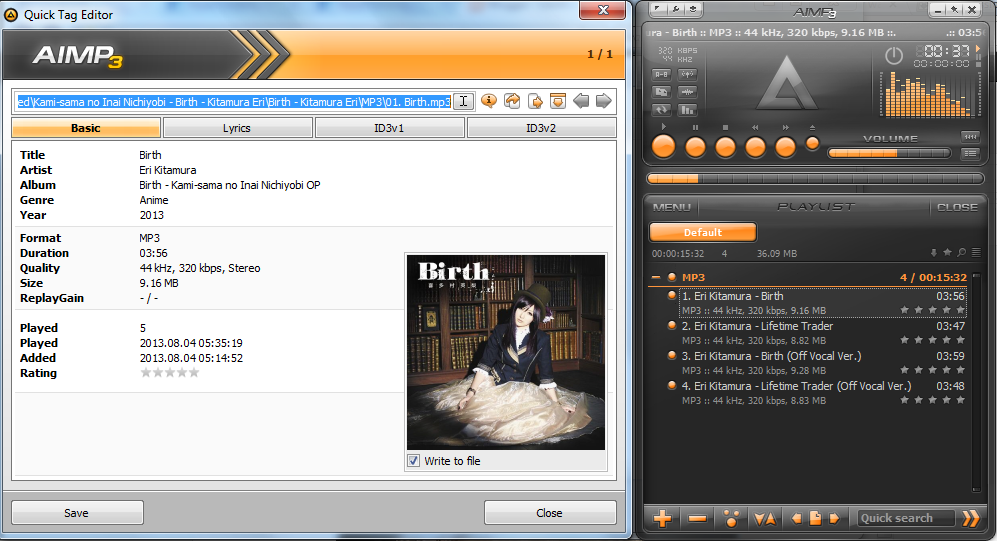997x541 pixels.
Task: Click the page-with-arrow icon in tag editor toolbar
Action: [x=535, y=101]
